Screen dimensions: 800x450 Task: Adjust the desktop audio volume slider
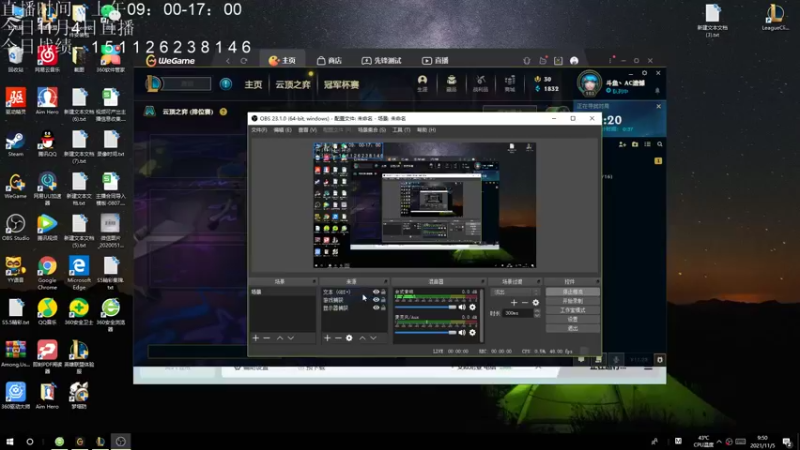[426, 307]
